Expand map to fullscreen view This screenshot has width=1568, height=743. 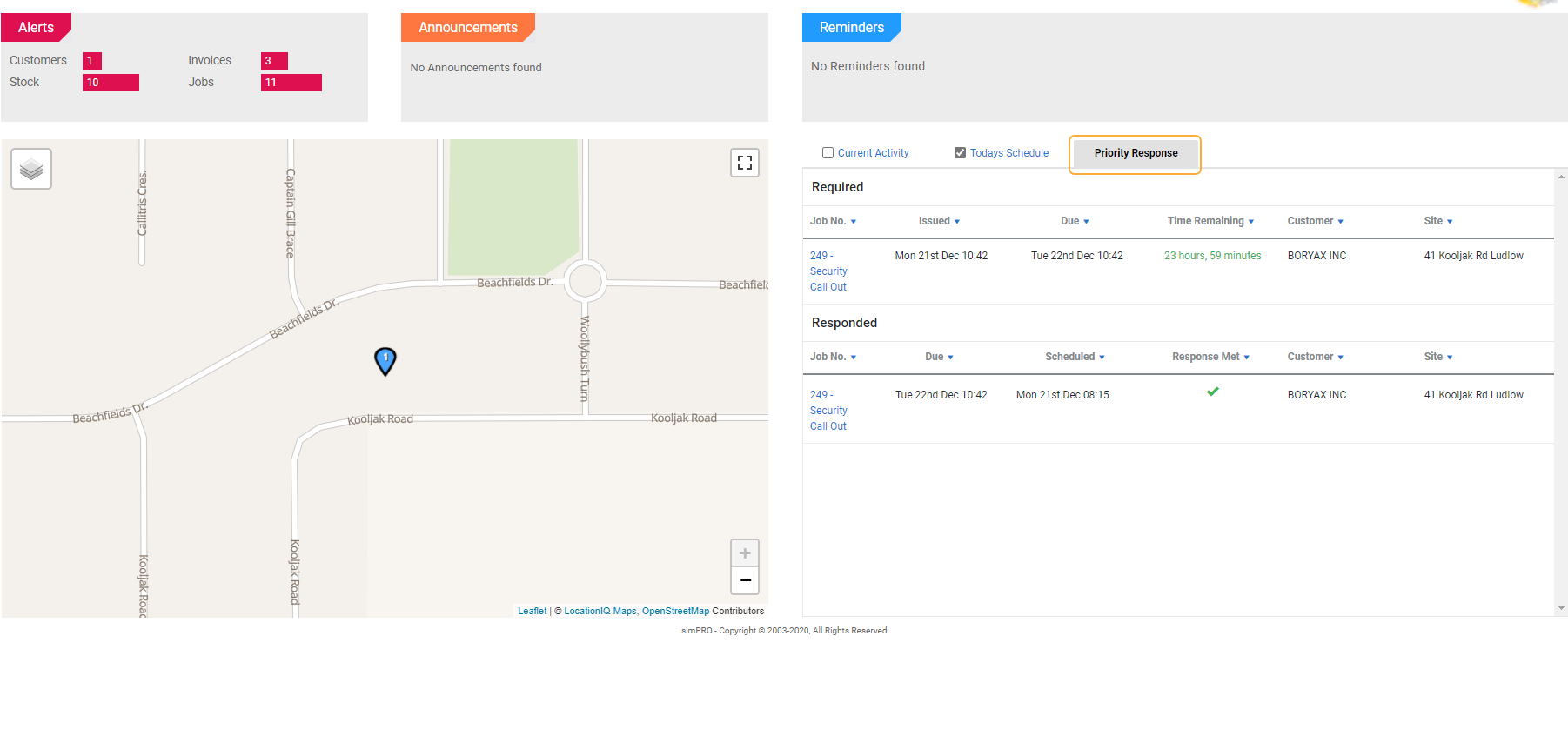click(744, 163)
